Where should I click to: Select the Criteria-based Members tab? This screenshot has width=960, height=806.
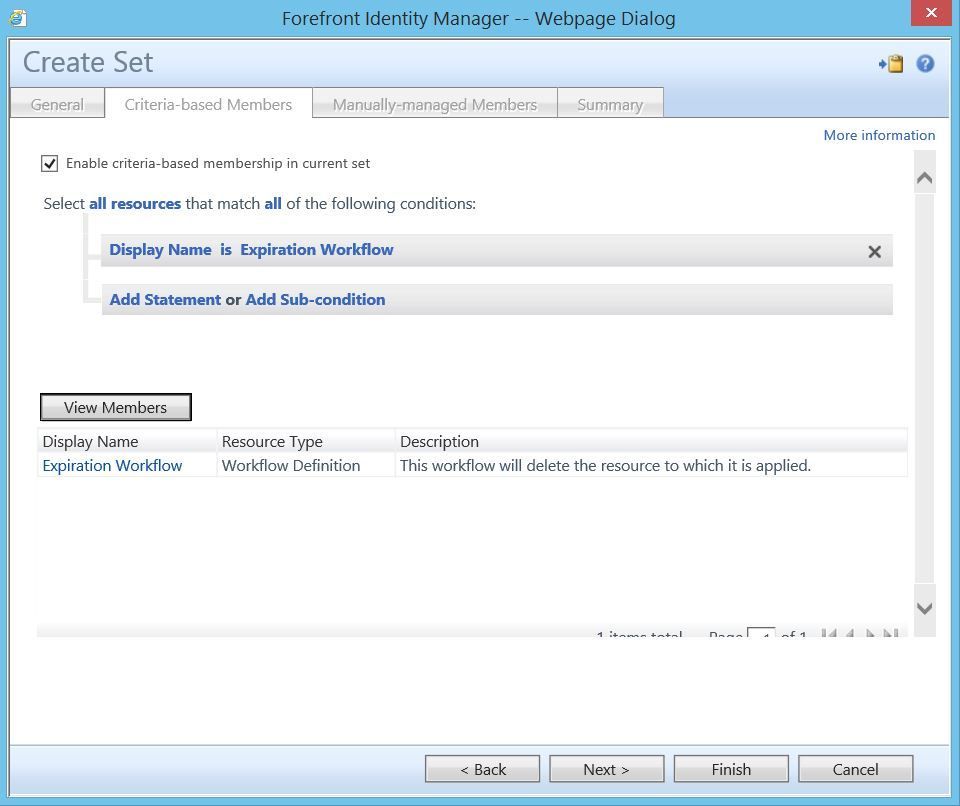click(208, 104)
